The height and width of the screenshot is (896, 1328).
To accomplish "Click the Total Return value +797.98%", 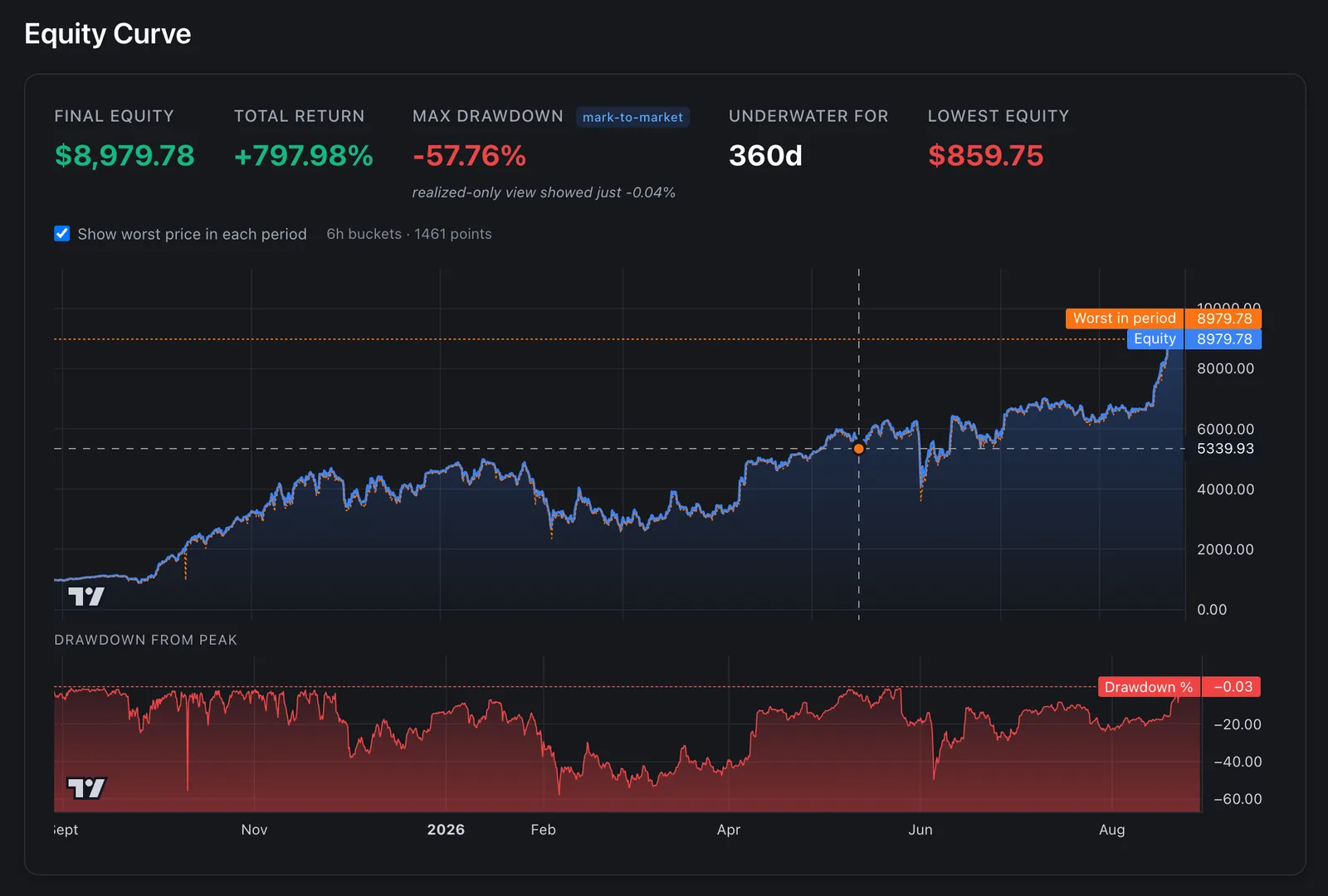I will click(x=304, y=155).
